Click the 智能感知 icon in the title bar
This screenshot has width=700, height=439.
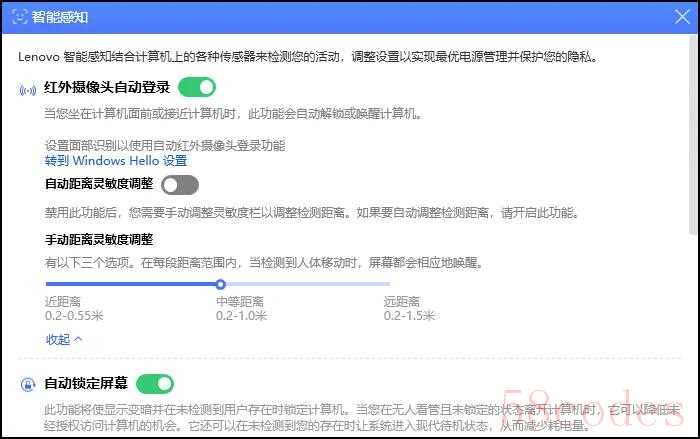18,16
